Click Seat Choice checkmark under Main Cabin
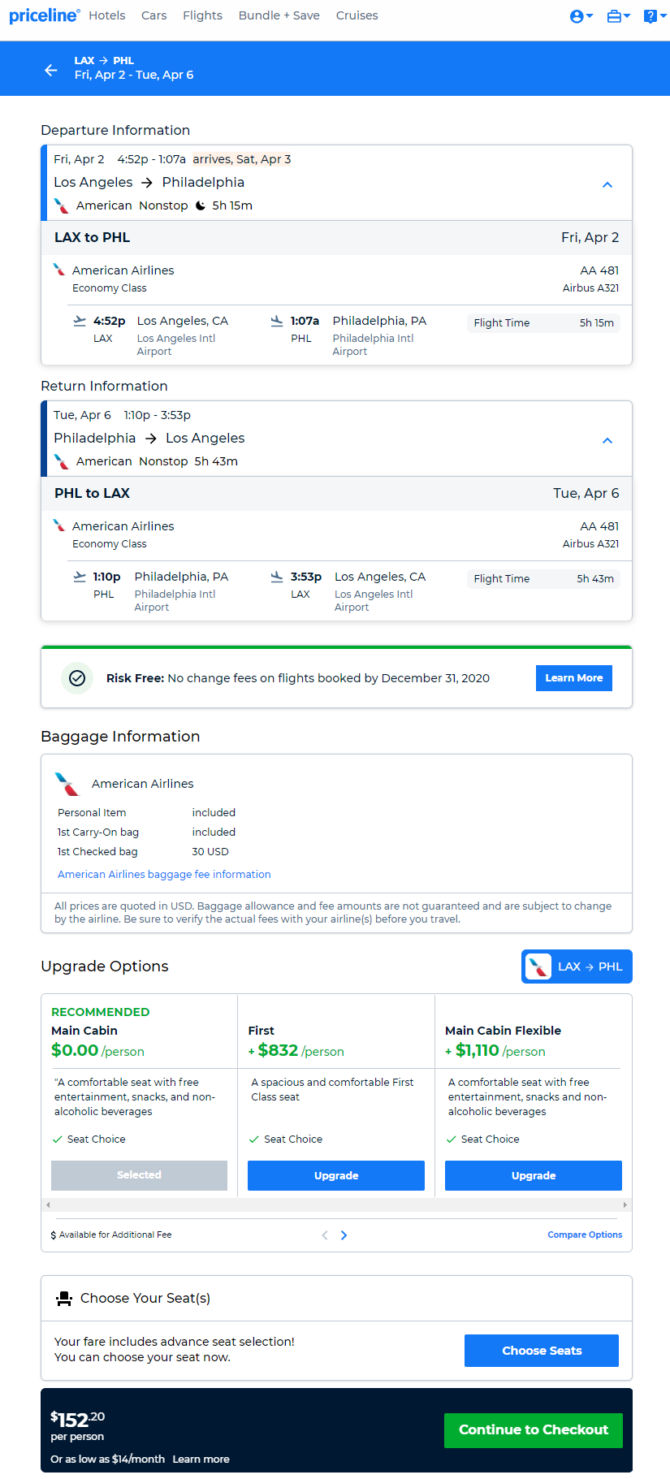The image size is (670, 1479). (x=57, y=1139)
